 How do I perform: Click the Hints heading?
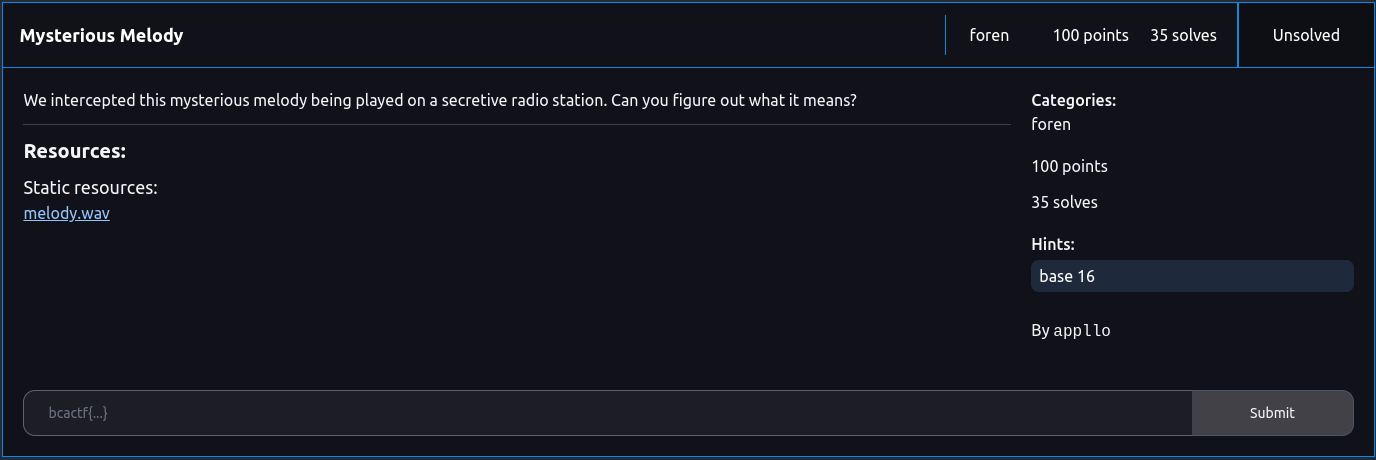1052,244
